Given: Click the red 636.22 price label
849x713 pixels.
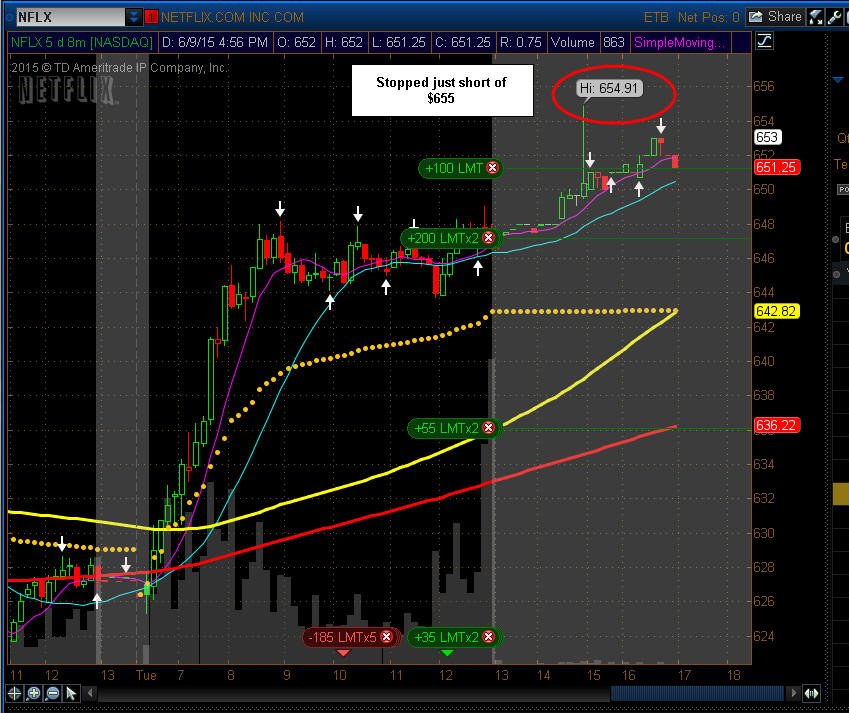Looking at the screenshot, I should (x=776, y=426).
